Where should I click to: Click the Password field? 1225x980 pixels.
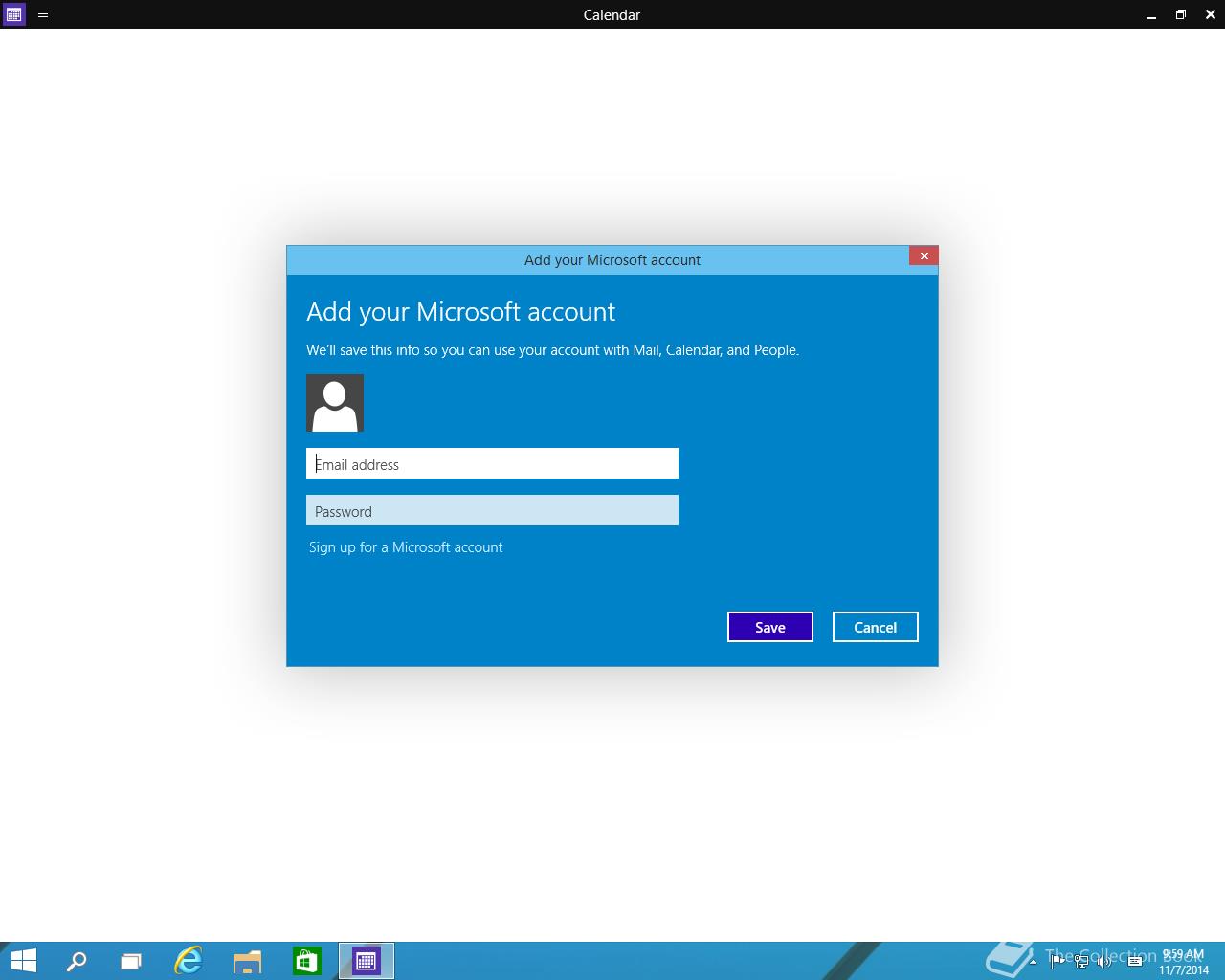(492, 510)
